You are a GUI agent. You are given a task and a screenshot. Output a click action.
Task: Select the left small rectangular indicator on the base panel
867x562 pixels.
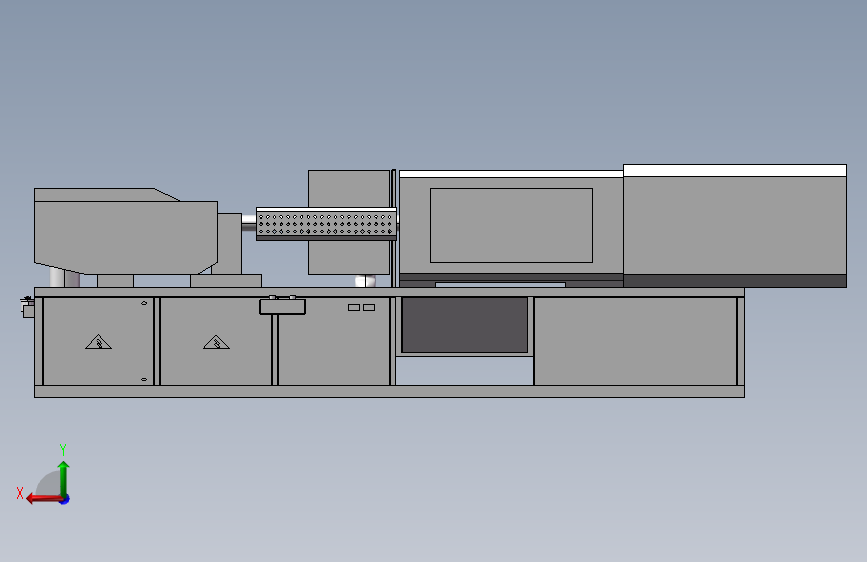[x=354, y=308]
